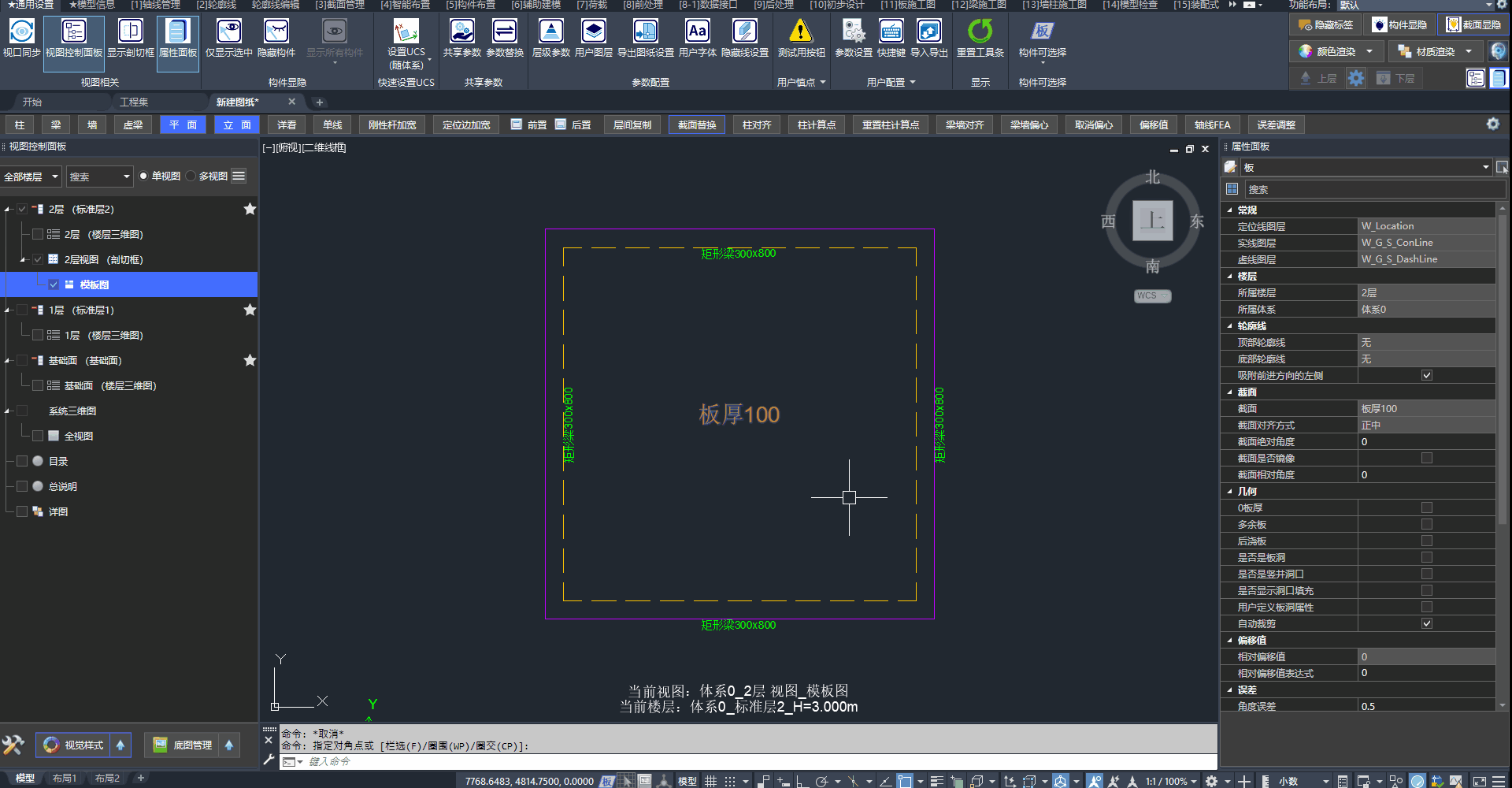This screenshot has width=1512, height=788.
Task: Open the [7]荷载 ribbon menu
Action: pyautogui.click(x=591, y=5)
